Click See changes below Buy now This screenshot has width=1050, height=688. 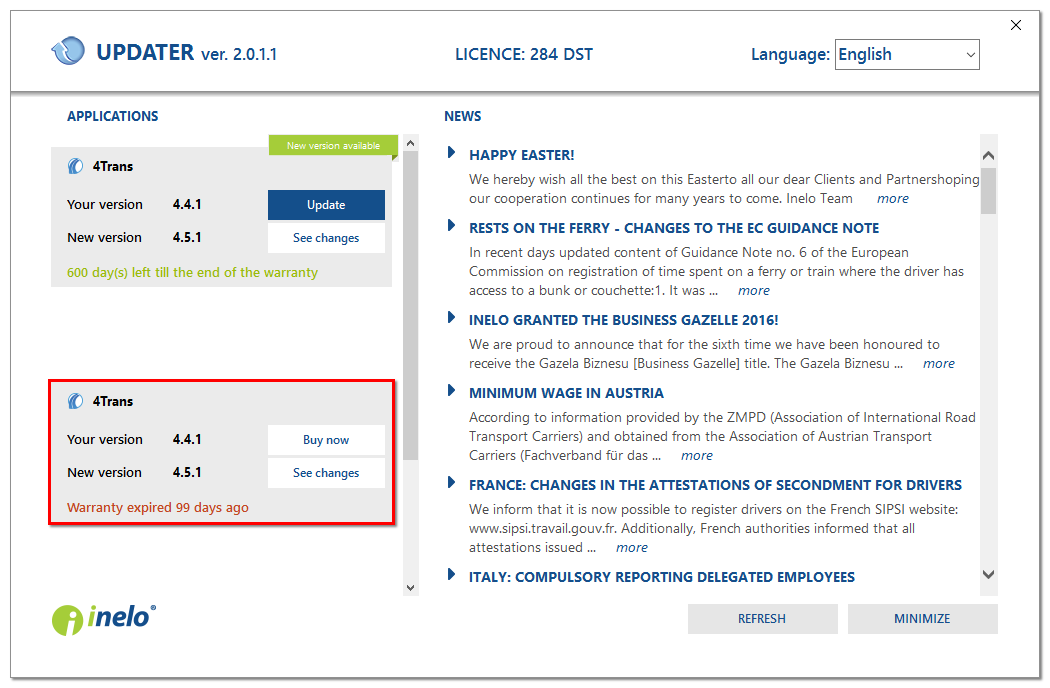pyautogui.click(x=326, y=473)
